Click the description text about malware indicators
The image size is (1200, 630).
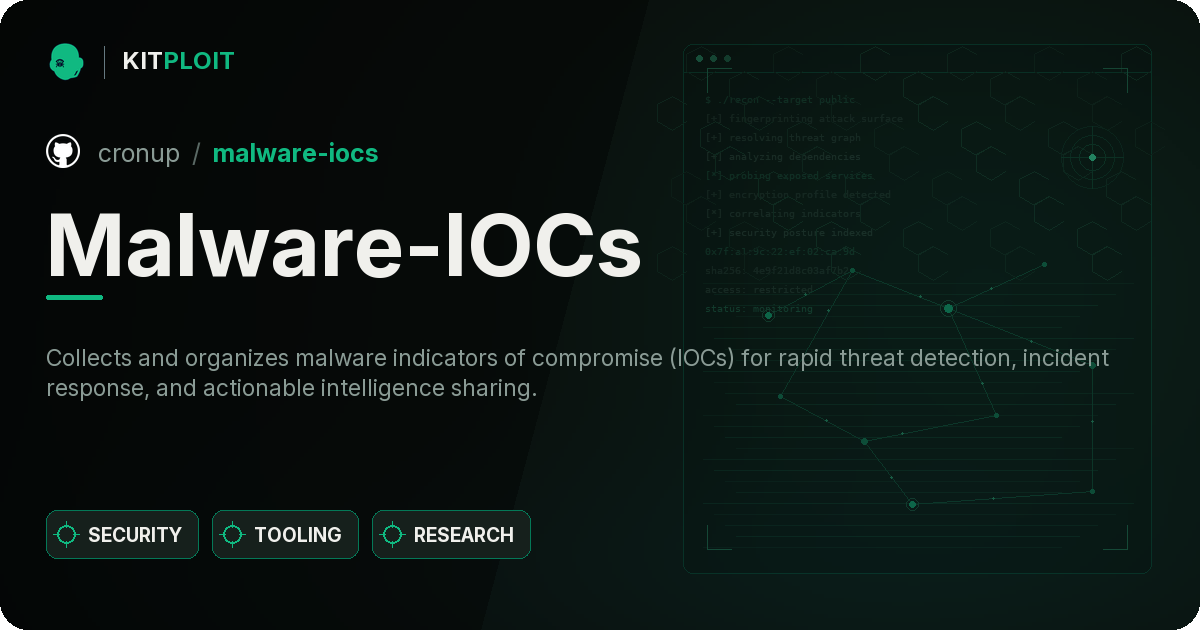click(x=577, y=373)
